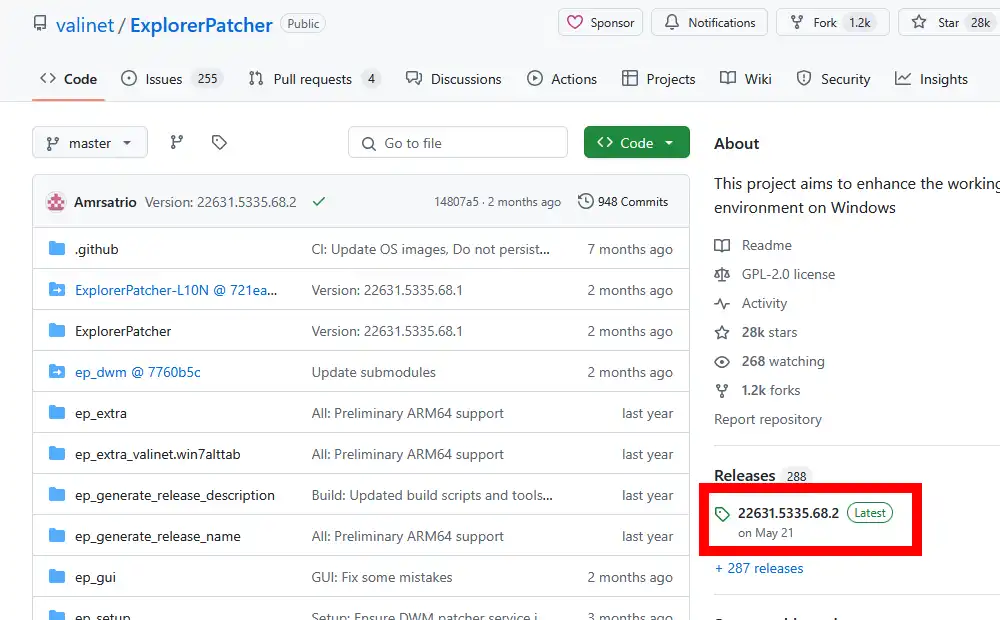Open the valinet owner profile link

[85, 25]
